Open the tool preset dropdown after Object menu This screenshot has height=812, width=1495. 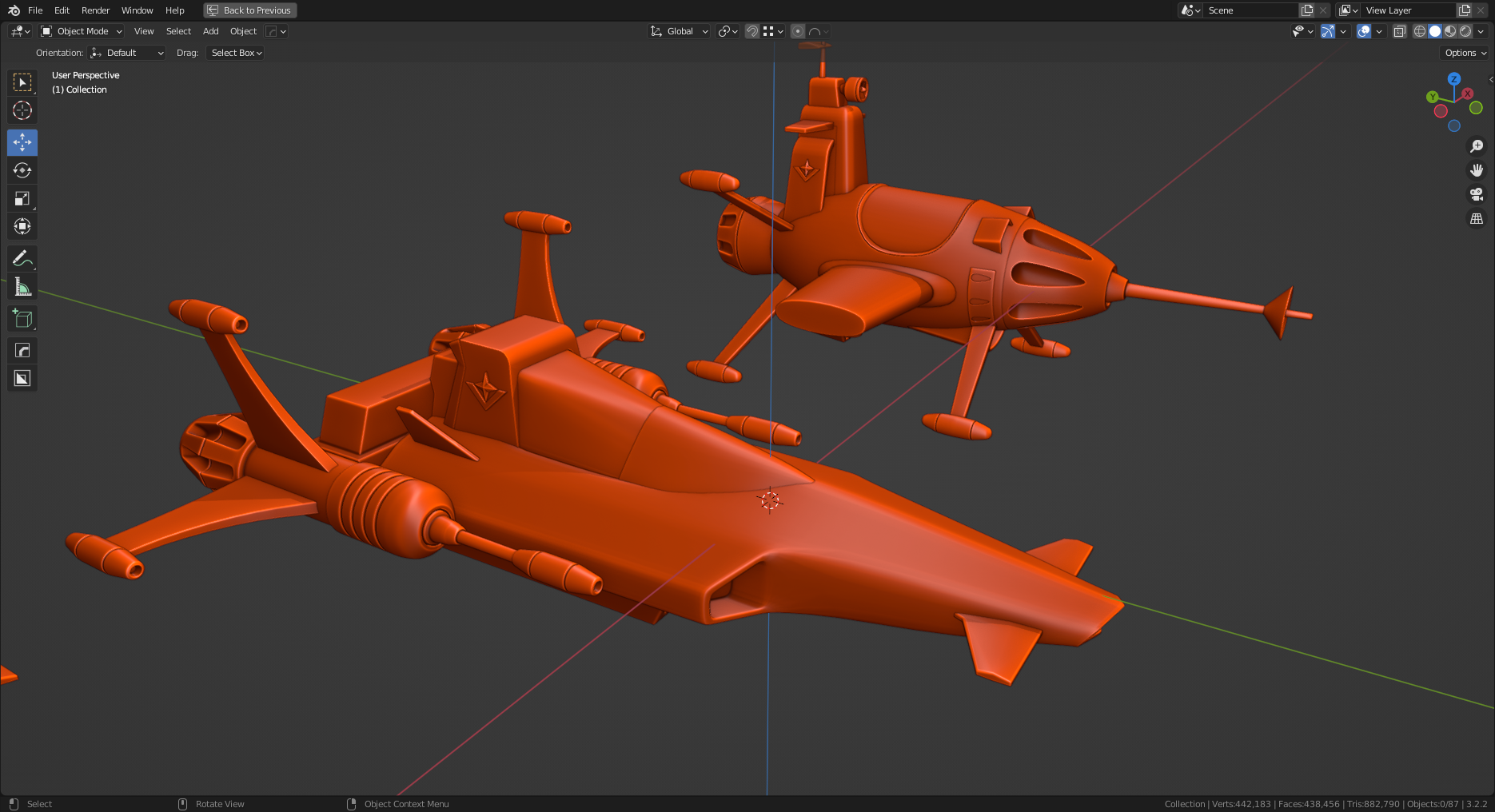[x=277, y=31]
